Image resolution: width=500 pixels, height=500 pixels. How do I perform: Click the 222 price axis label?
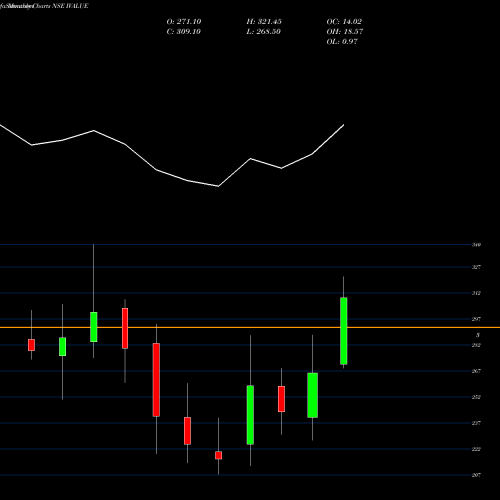pos(476,449)
